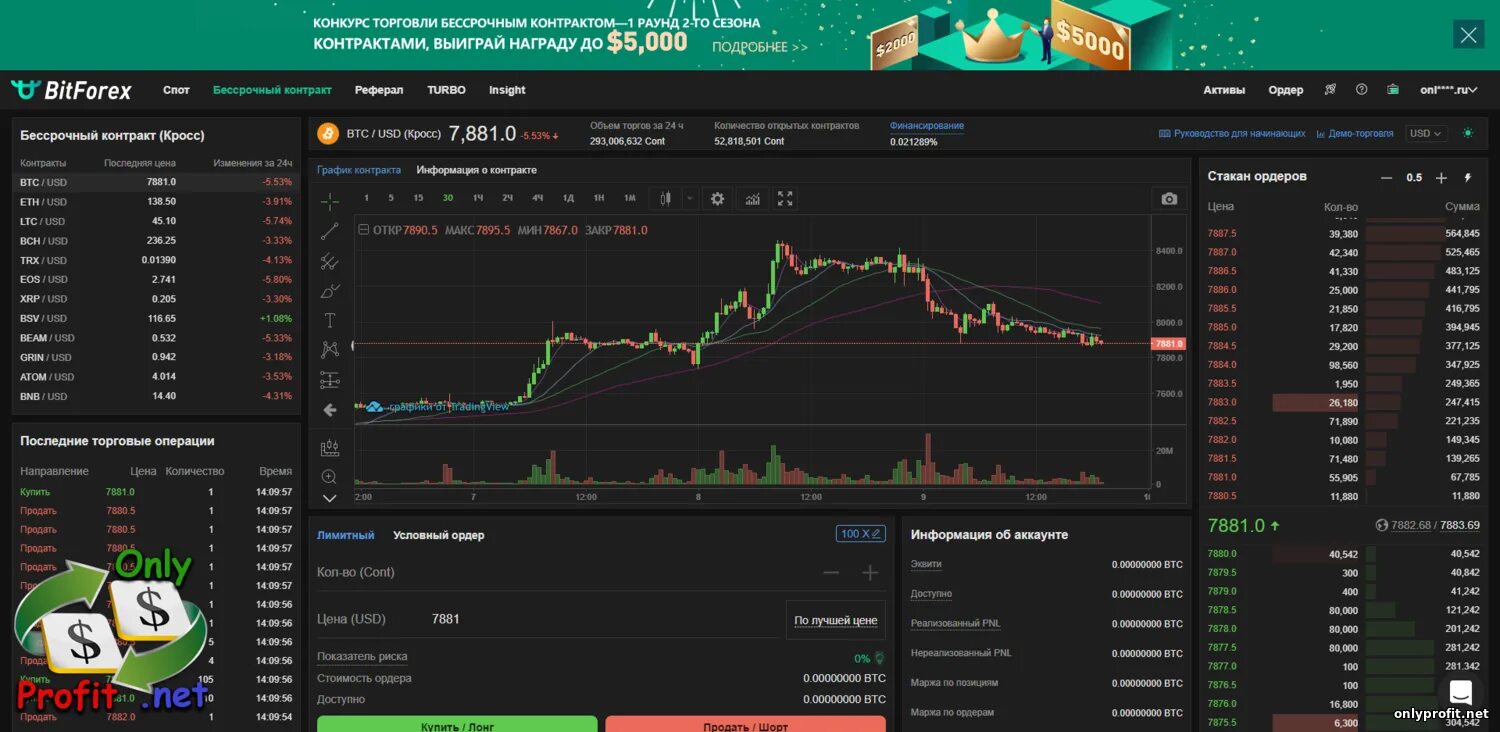
Task: Switch to Лимитный order tab
Action: coord(345,535)
